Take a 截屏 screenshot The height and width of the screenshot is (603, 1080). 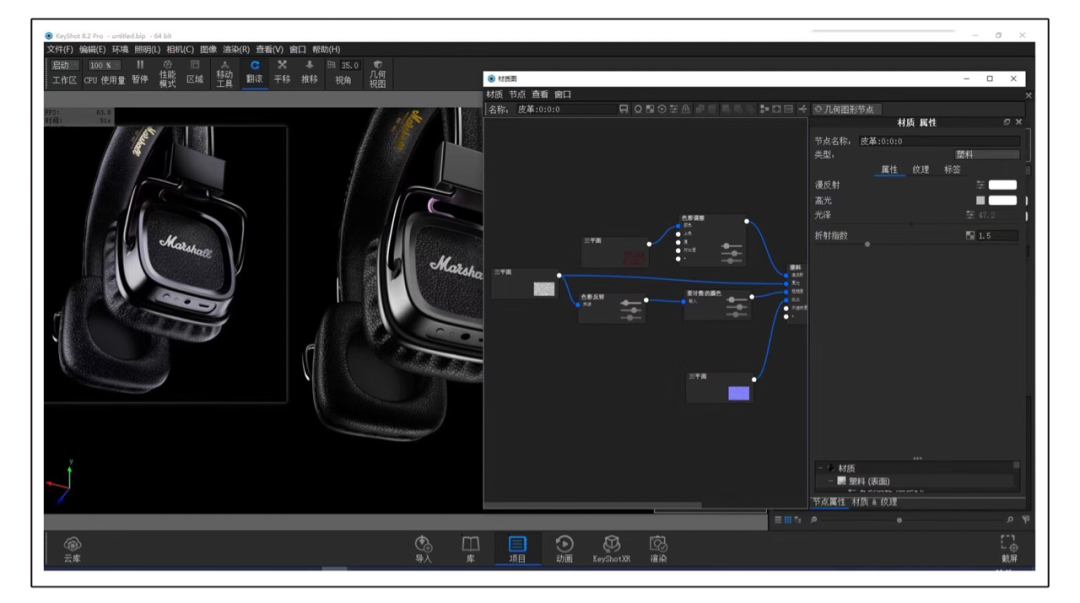[1009, 549]
